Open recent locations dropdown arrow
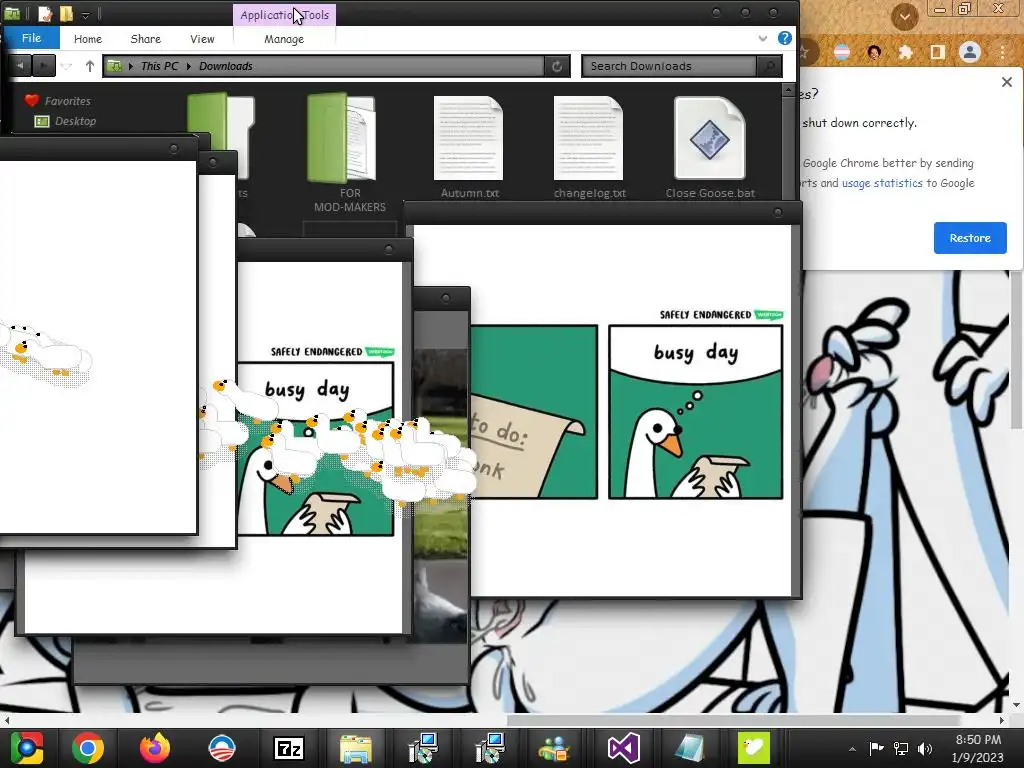Screen dimensions: 1024x768 point(66,66)
